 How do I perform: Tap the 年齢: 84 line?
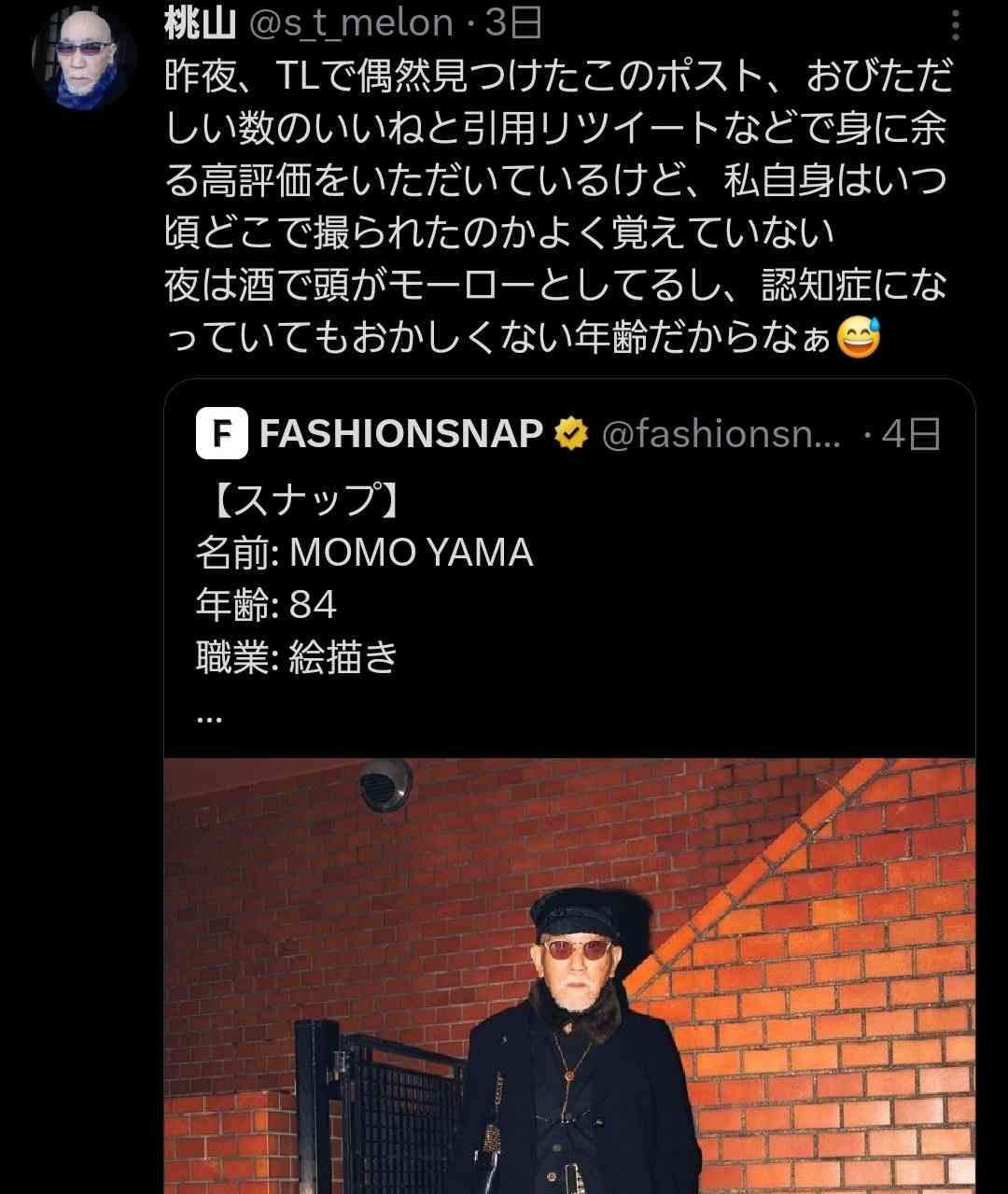266,605
